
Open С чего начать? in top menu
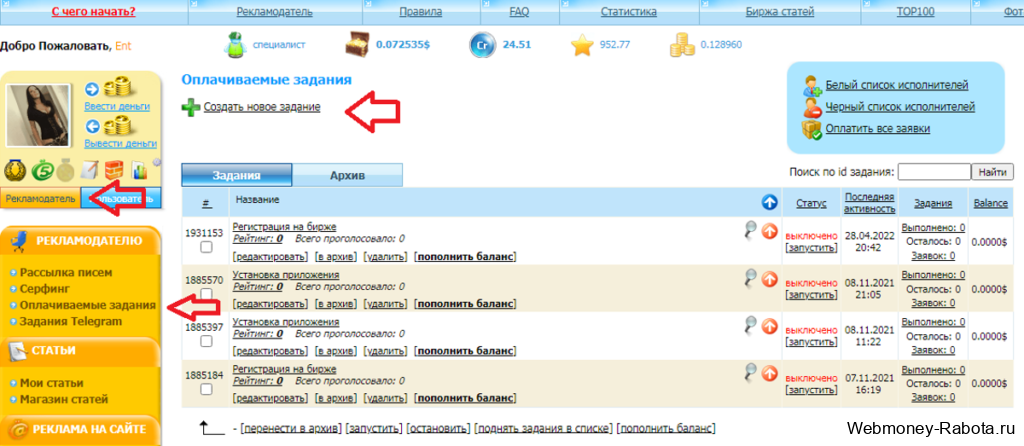pos(93,12)
